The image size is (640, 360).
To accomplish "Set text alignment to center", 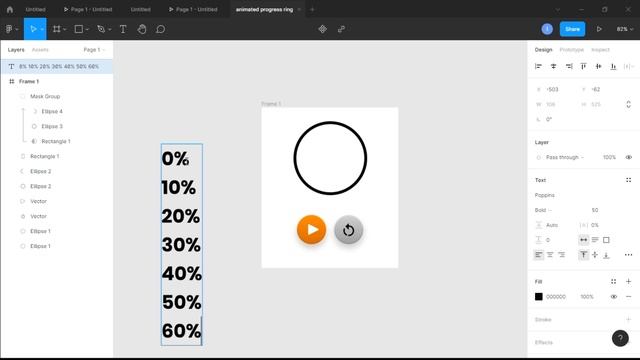I will point(550,255).
